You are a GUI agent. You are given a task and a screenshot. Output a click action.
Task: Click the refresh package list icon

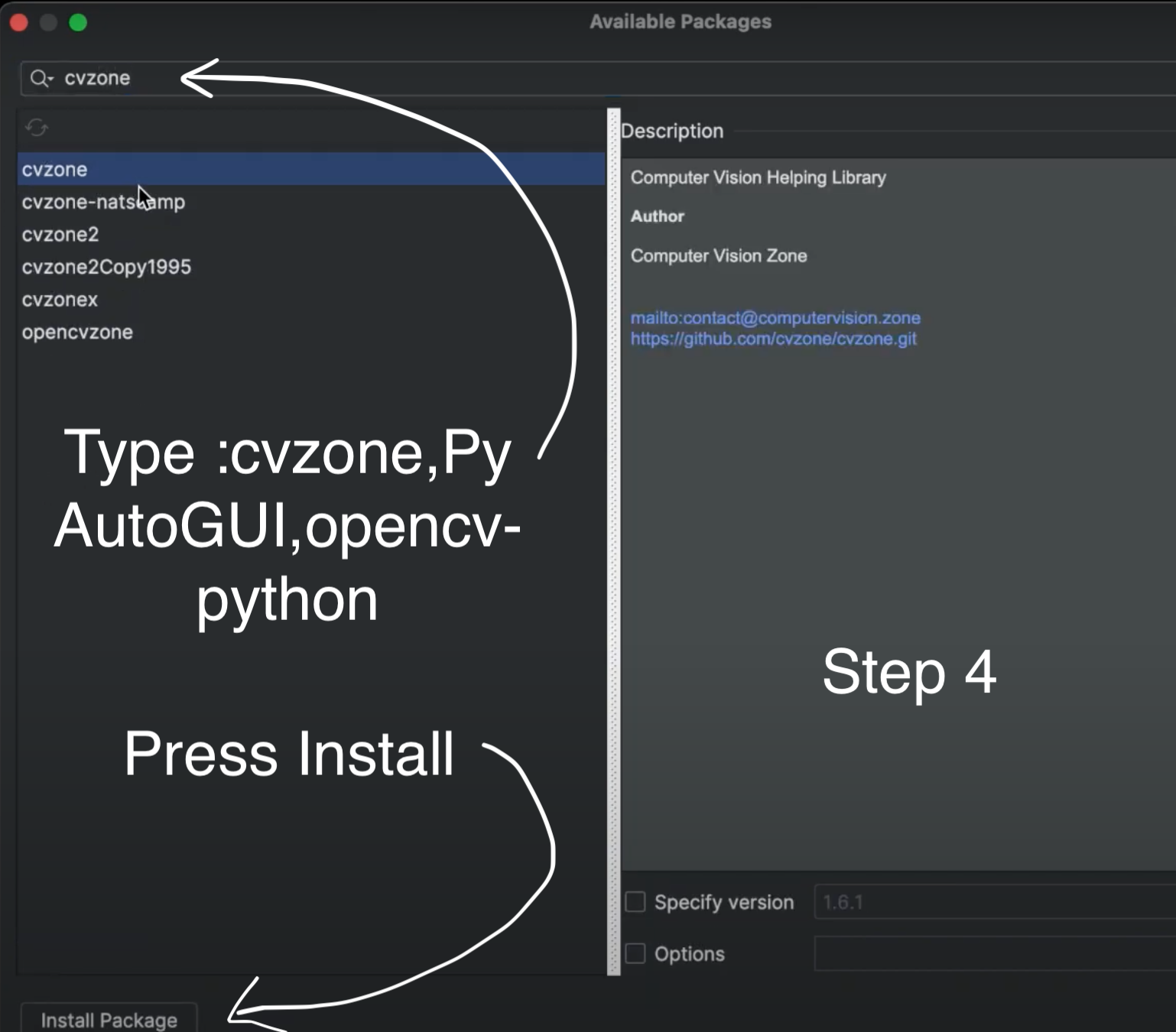coord(36,128)
